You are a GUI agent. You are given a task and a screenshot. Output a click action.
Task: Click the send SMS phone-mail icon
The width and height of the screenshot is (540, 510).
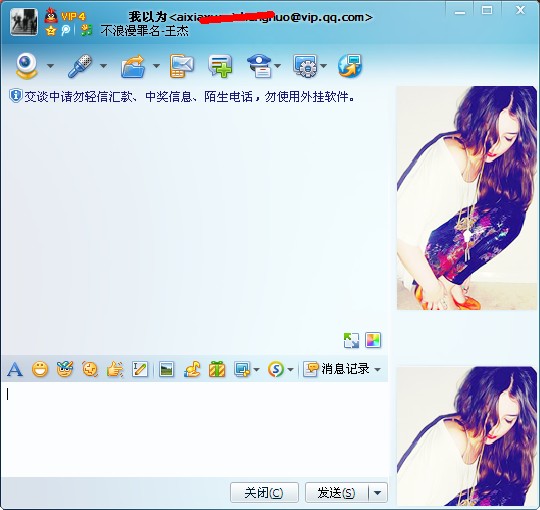point(181,66)
